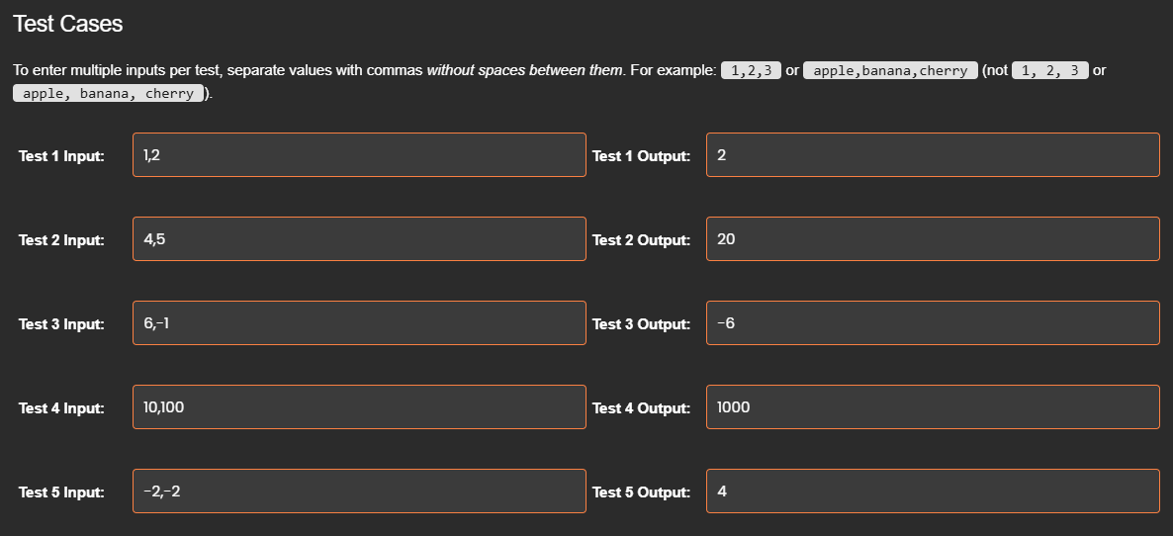Click the 1,2,3 code example

pyautogui.click(x=750, y=71)
